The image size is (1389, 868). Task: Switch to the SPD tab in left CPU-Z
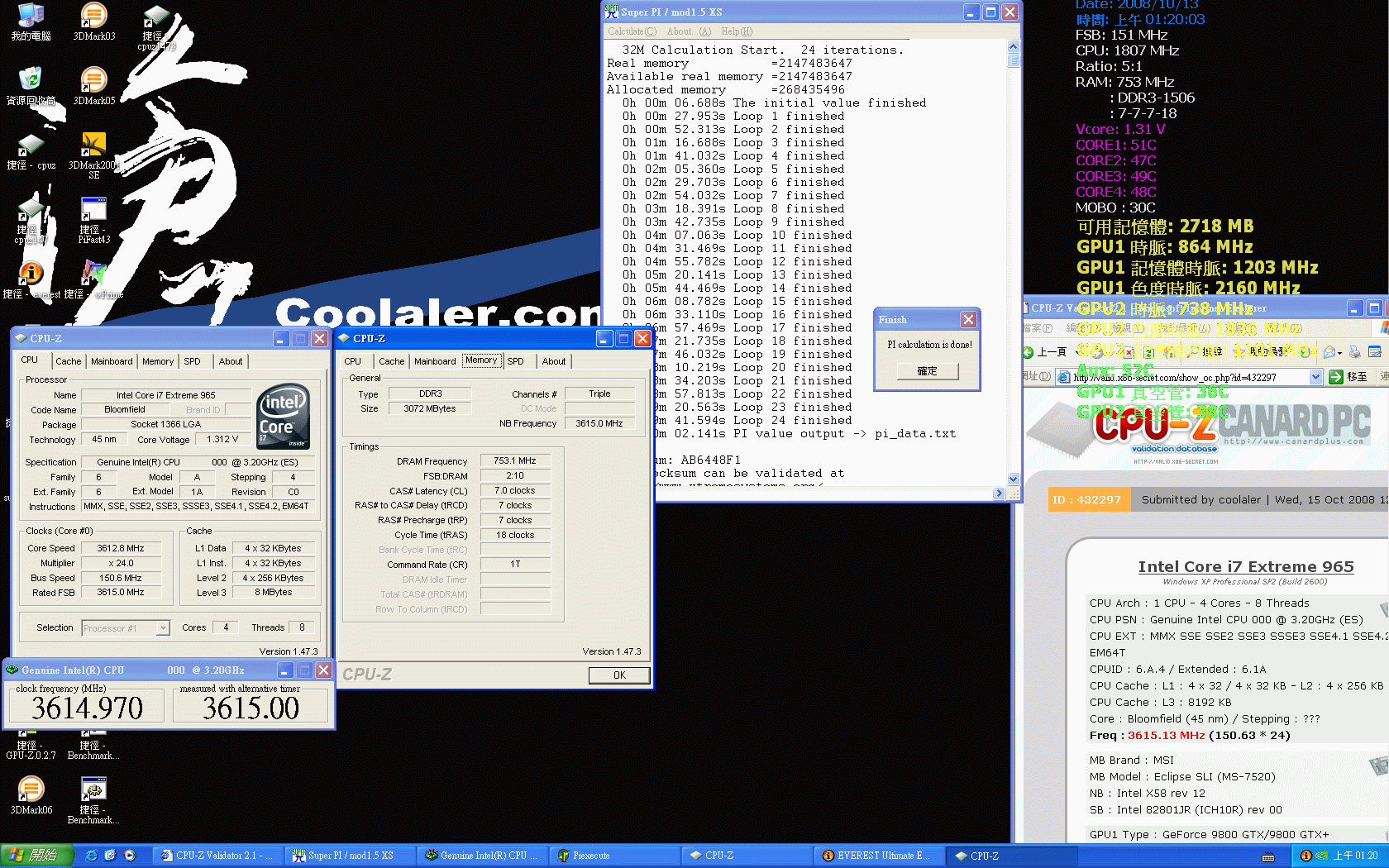pyautogui.click(x=192, y=361)
